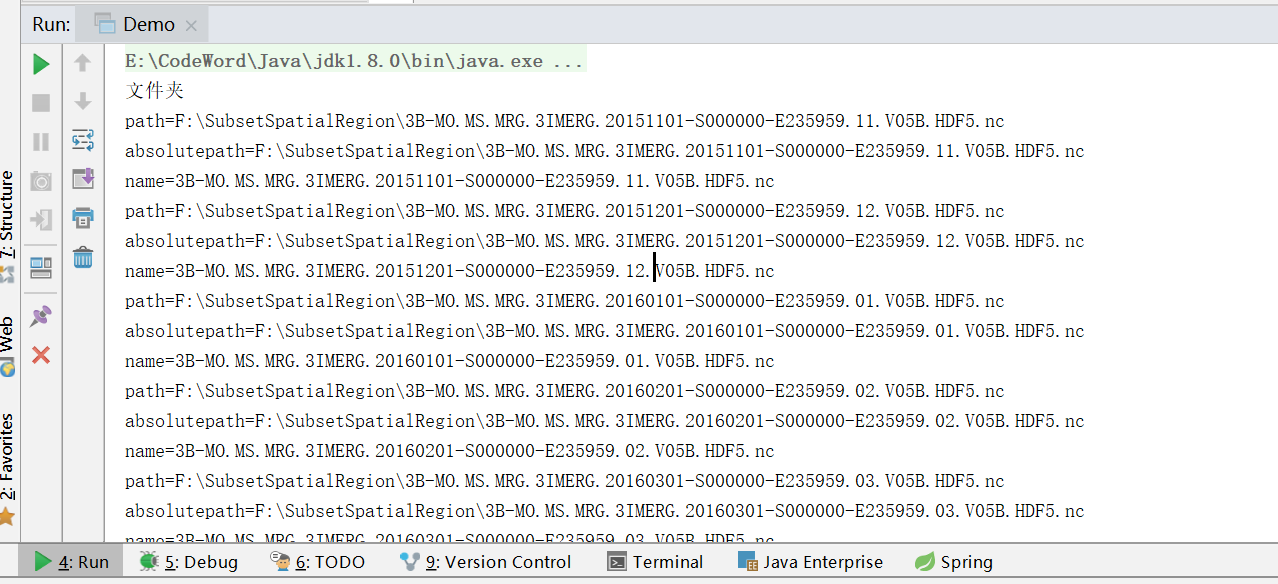Open the Version Control panel
This screenshot has height=584, width=1278.
pos(487,561)
